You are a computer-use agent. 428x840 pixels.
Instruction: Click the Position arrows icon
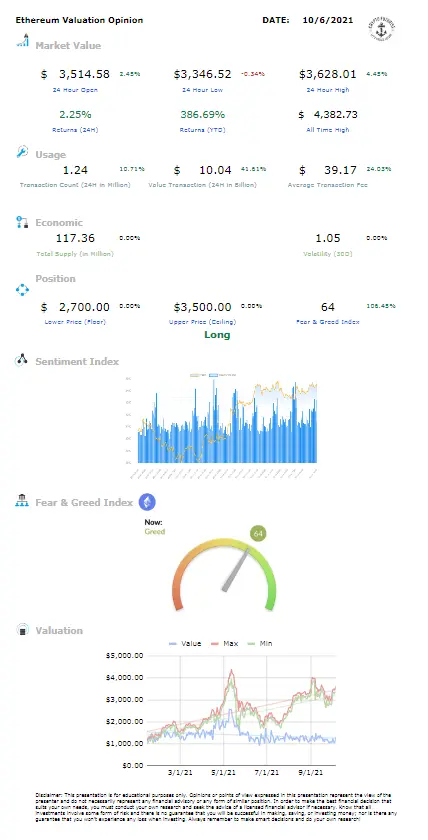point(22,290)
